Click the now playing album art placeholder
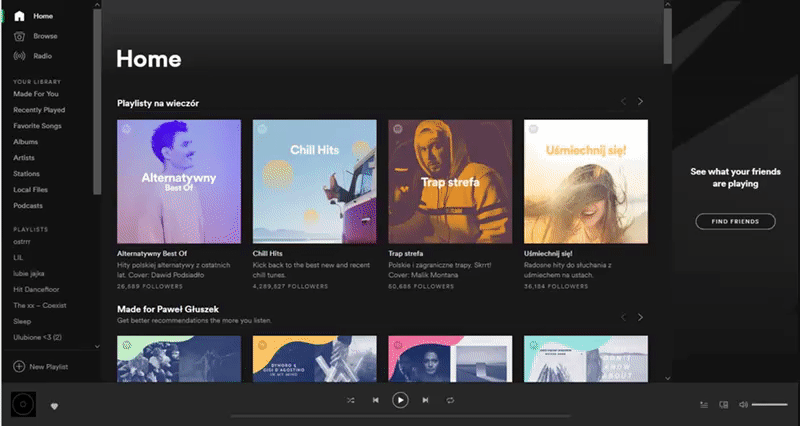The image size is (800, 426). coord(23,405)
